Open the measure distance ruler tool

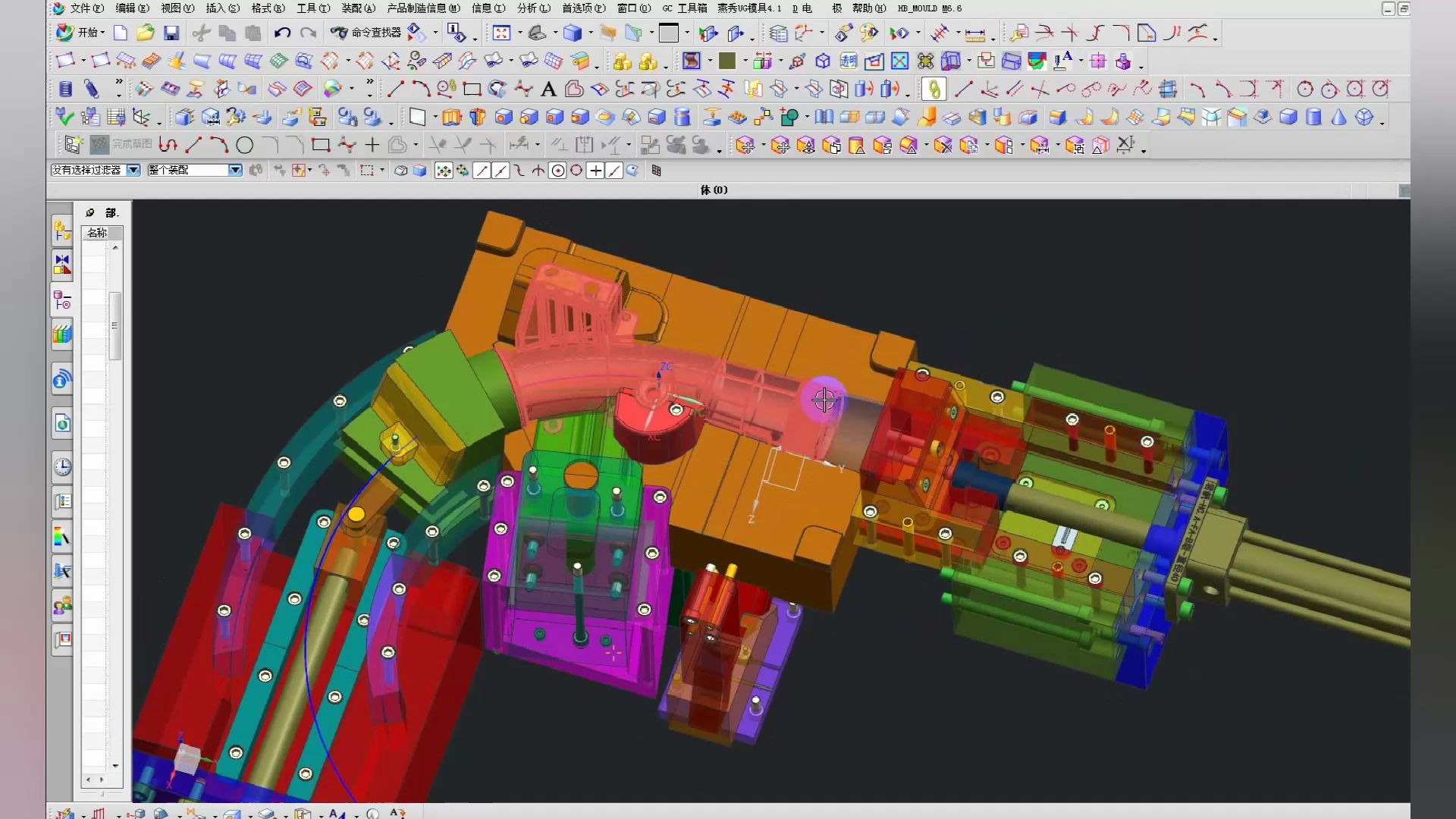point(974,34)
